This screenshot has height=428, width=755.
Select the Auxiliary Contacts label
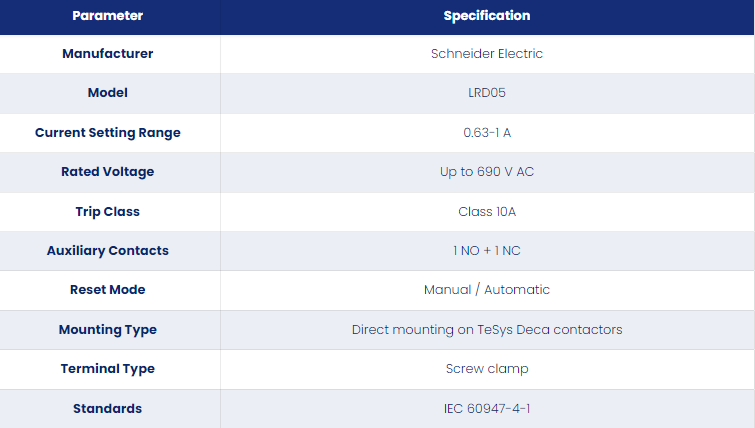107,251
